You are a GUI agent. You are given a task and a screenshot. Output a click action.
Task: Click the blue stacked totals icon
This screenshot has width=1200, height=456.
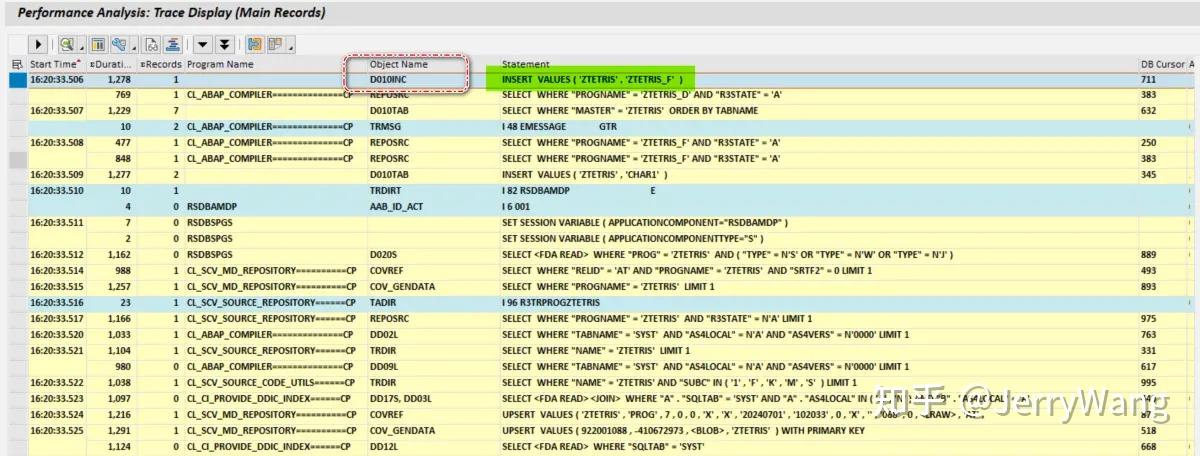172,44
